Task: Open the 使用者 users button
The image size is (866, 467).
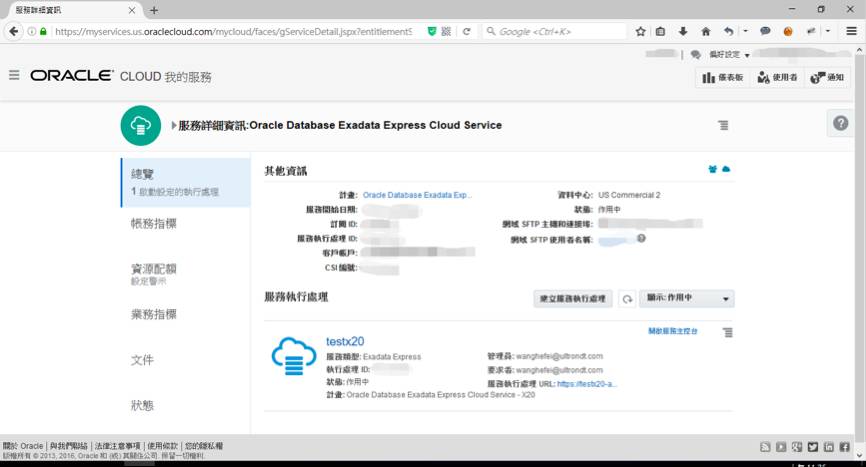Action: [777, 77]
